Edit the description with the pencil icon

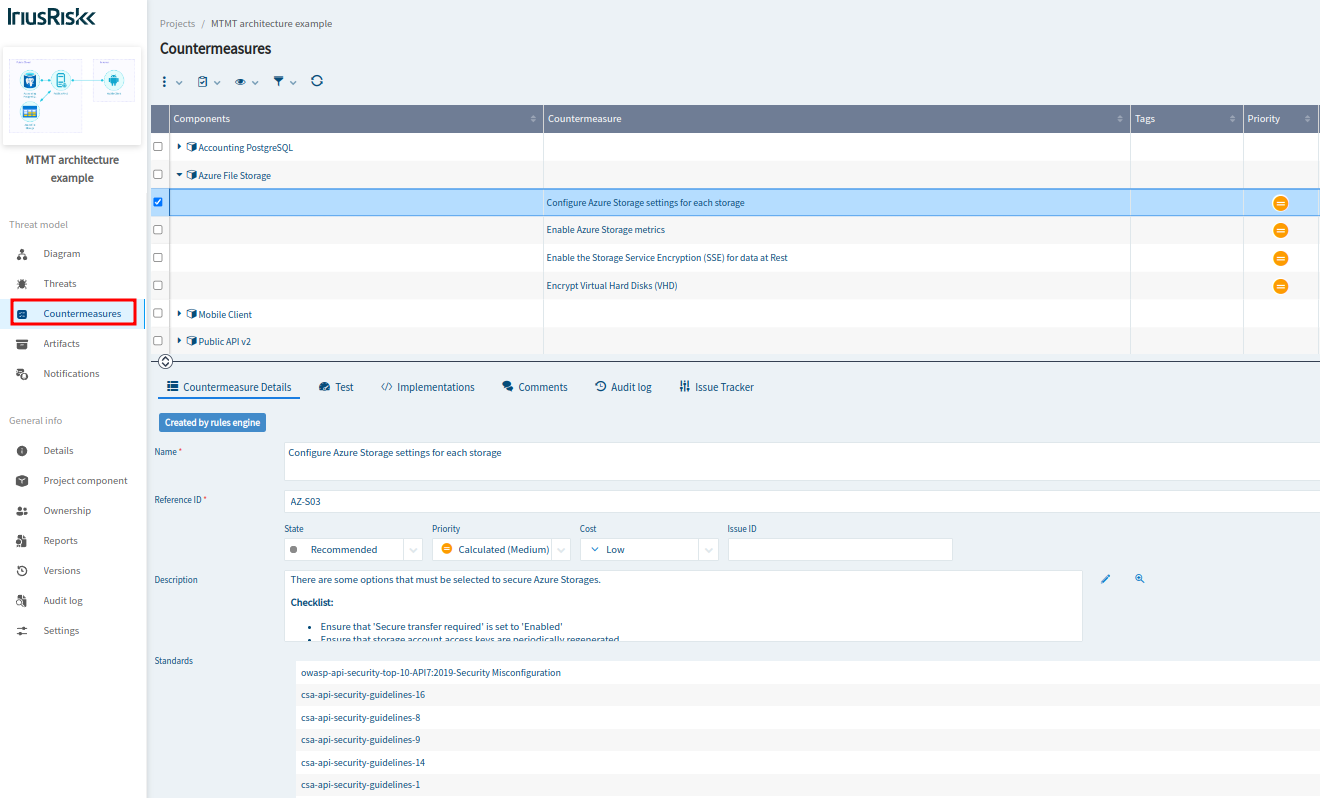coord(1105,578)
